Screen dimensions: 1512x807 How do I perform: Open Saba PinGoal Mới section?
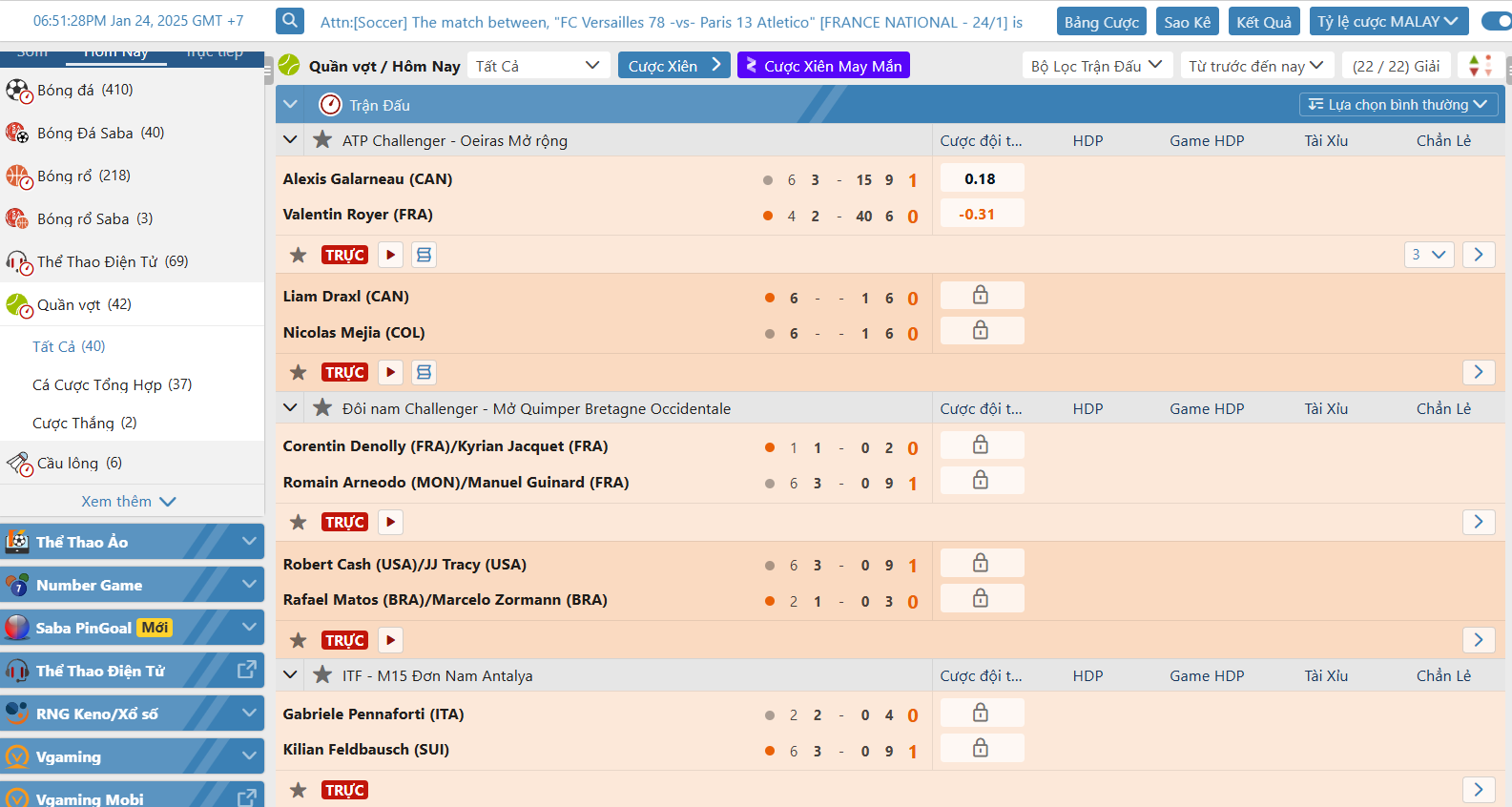point(132,627)
